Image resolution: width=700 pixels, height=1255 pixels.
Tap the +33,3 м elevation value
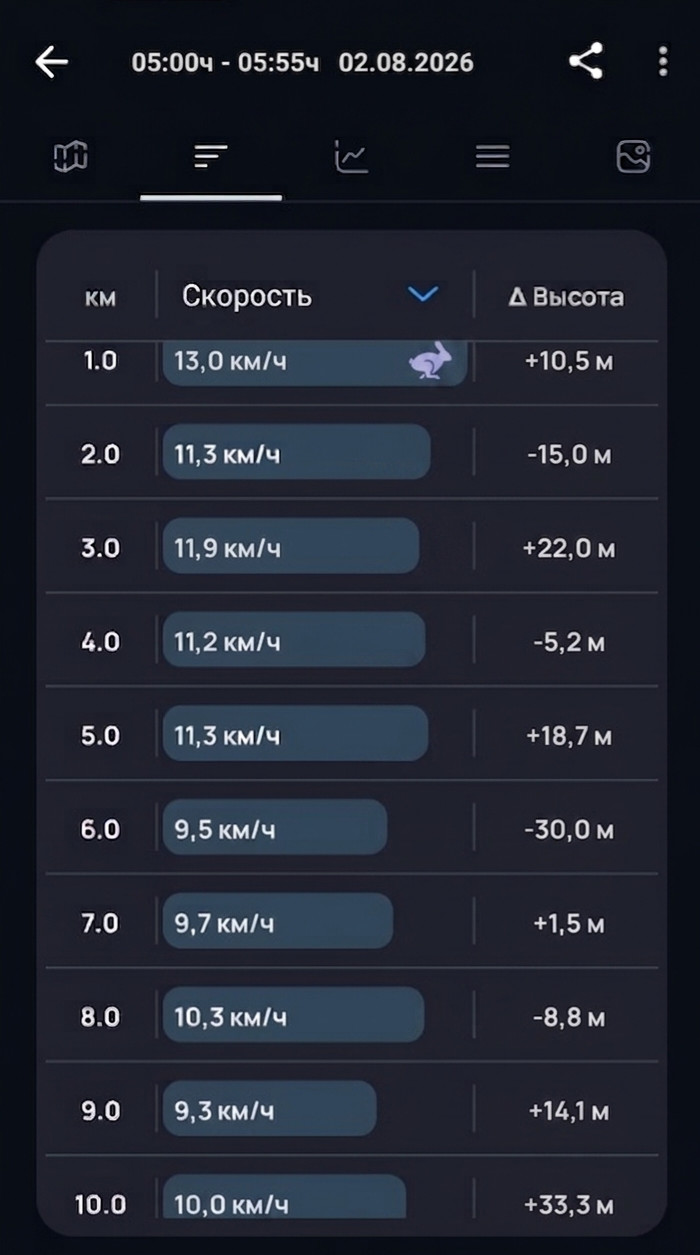(x=568, y=1205)
